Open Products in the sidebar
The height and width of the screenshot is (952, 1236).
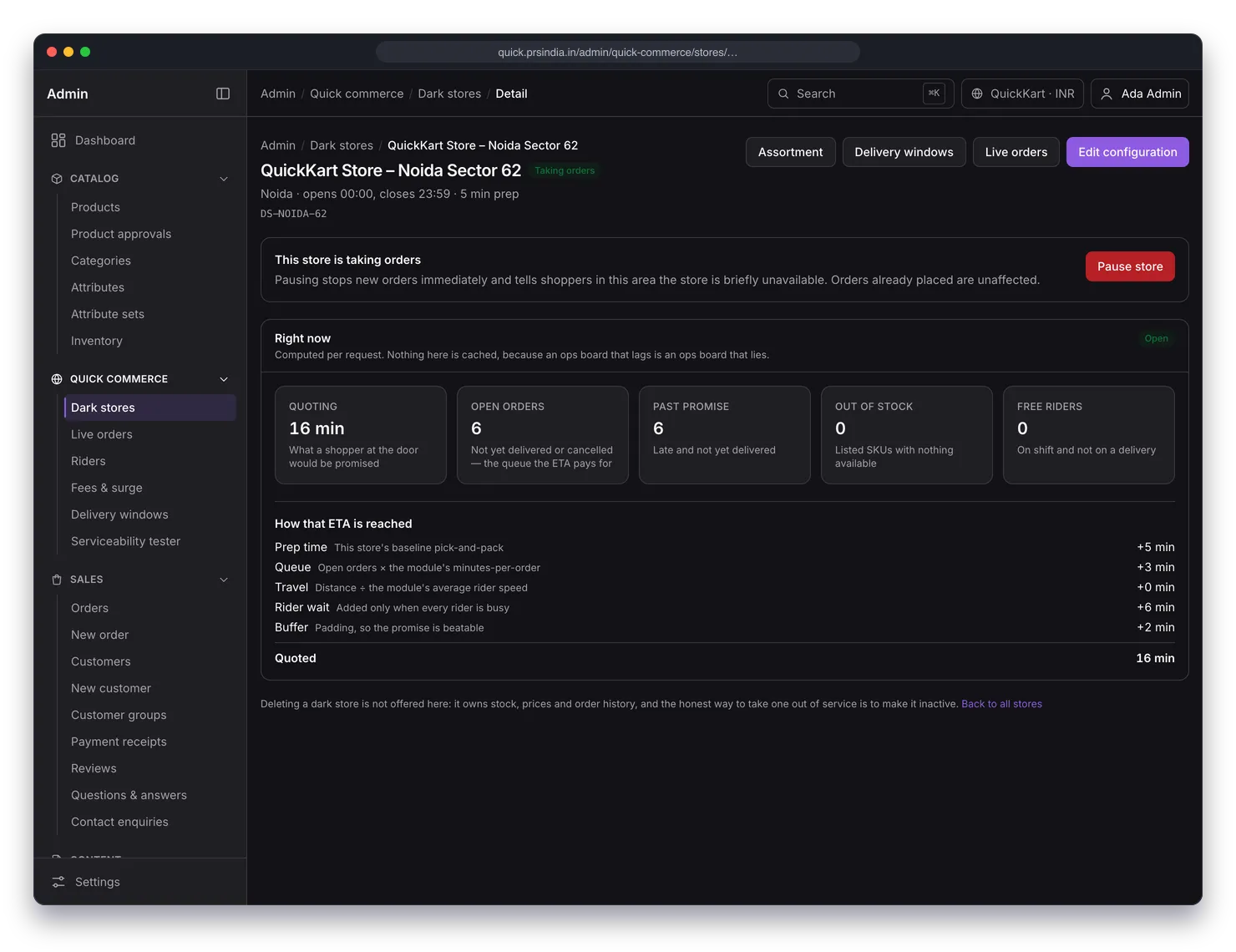(150, 207)
